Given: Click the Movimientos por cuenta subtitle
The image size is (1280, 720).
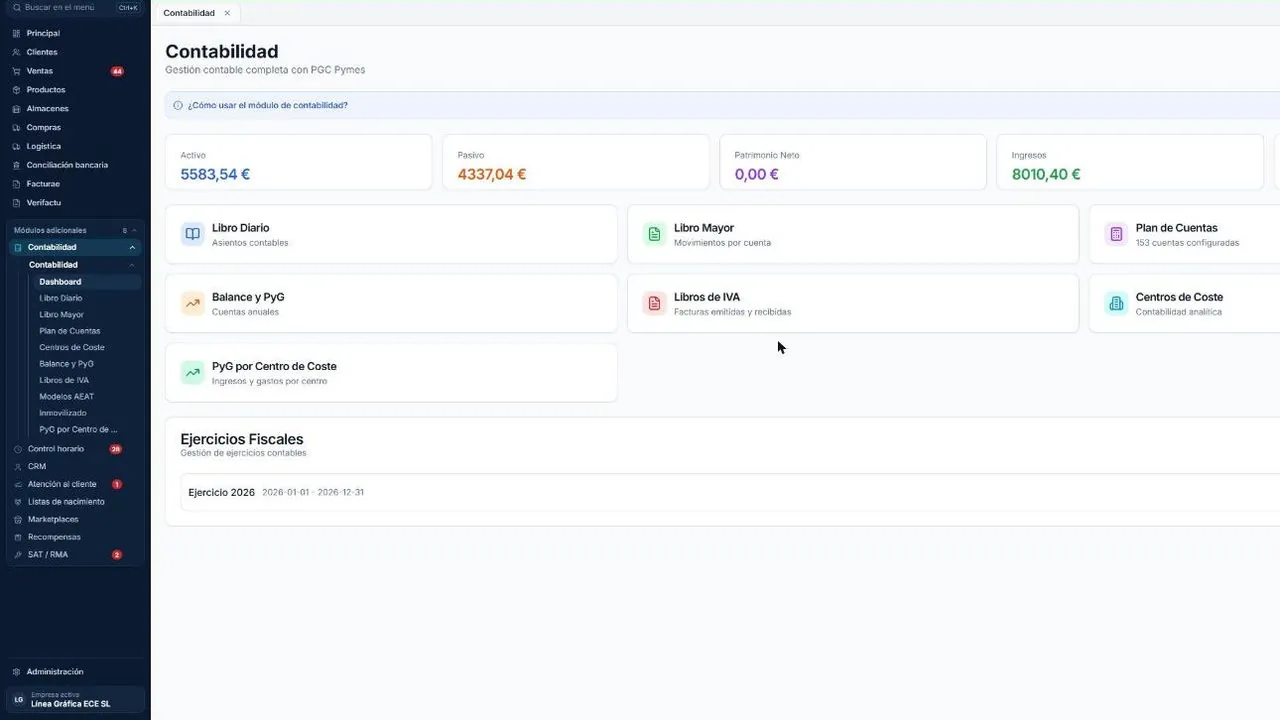Looking at the screenshot, I should point(722,243).
